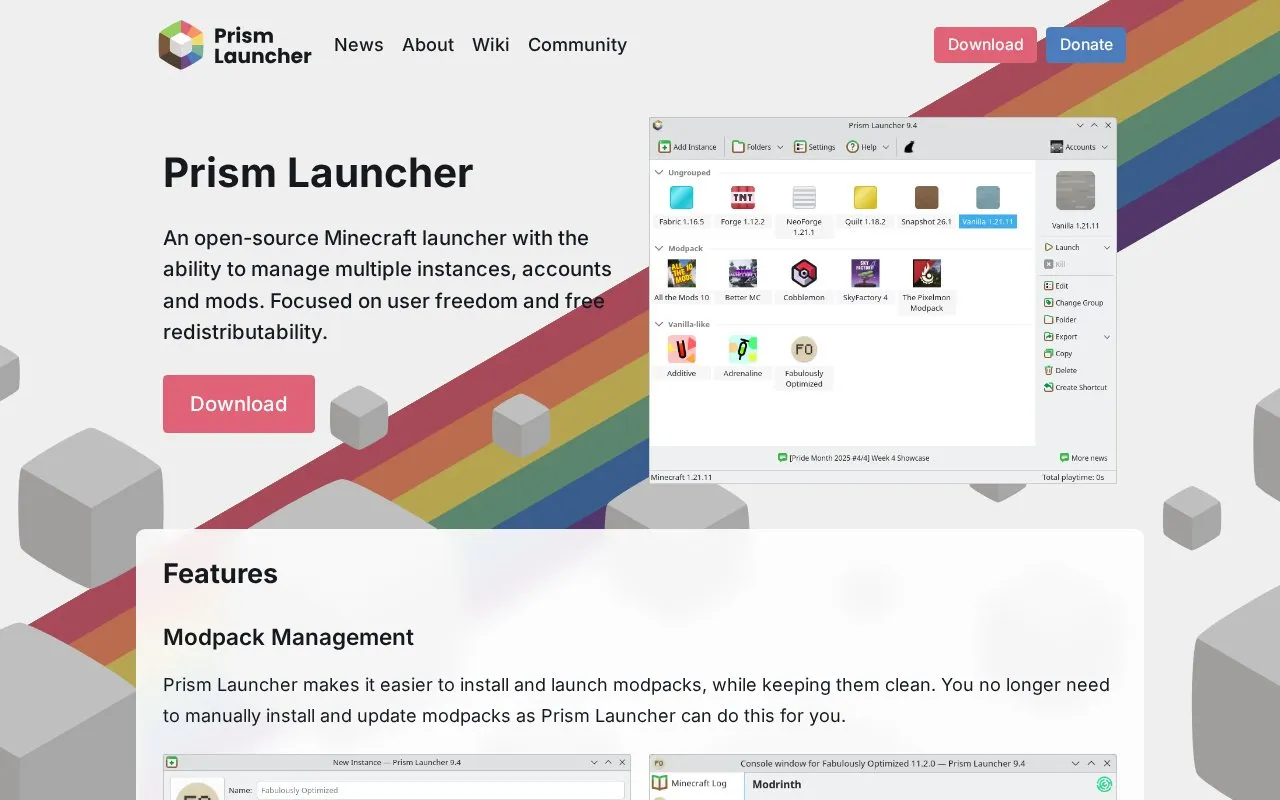
Task: Click the header Download button
Action: [985, 45]
